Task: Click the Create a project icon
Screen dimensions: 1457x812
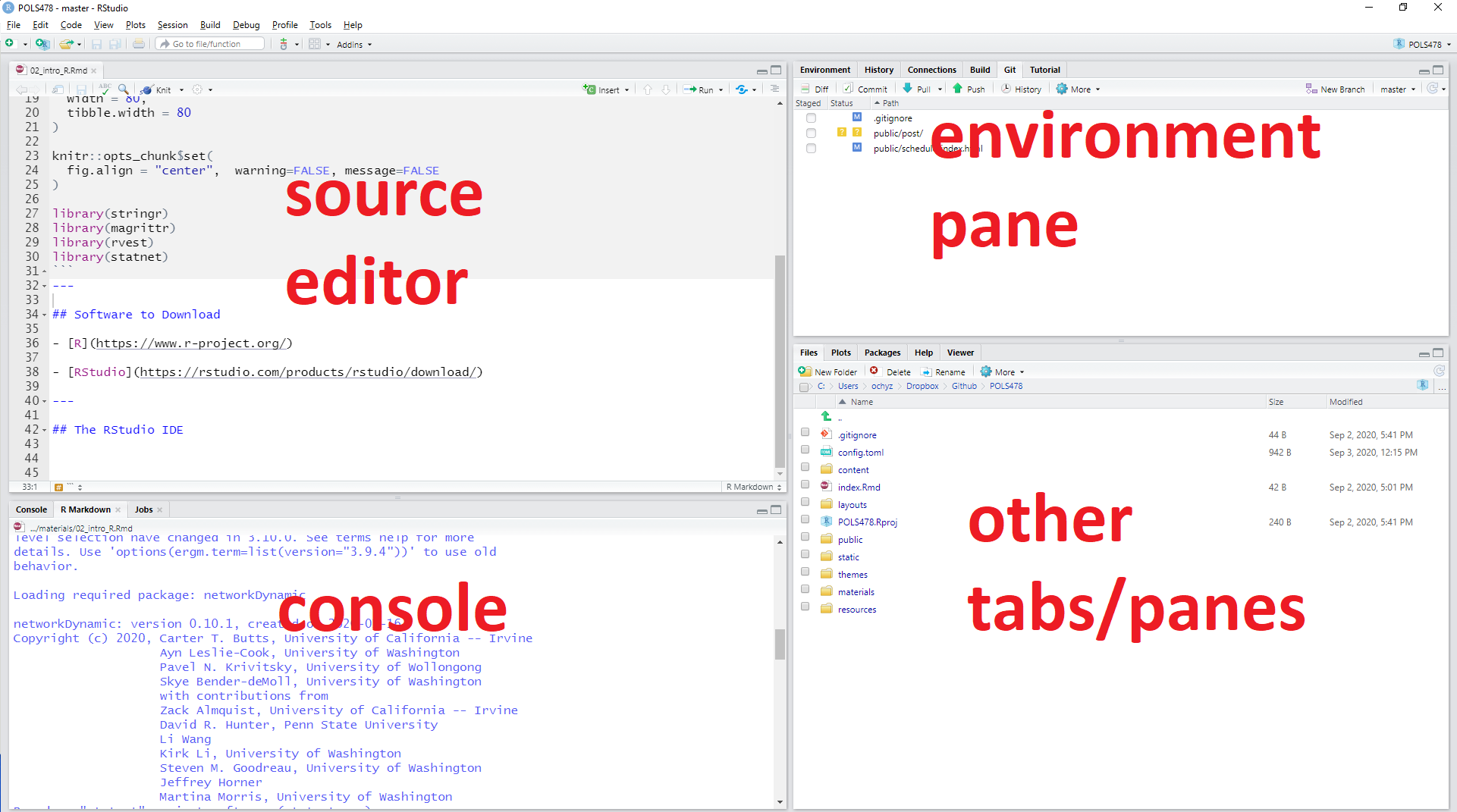Action: point(42,44)
